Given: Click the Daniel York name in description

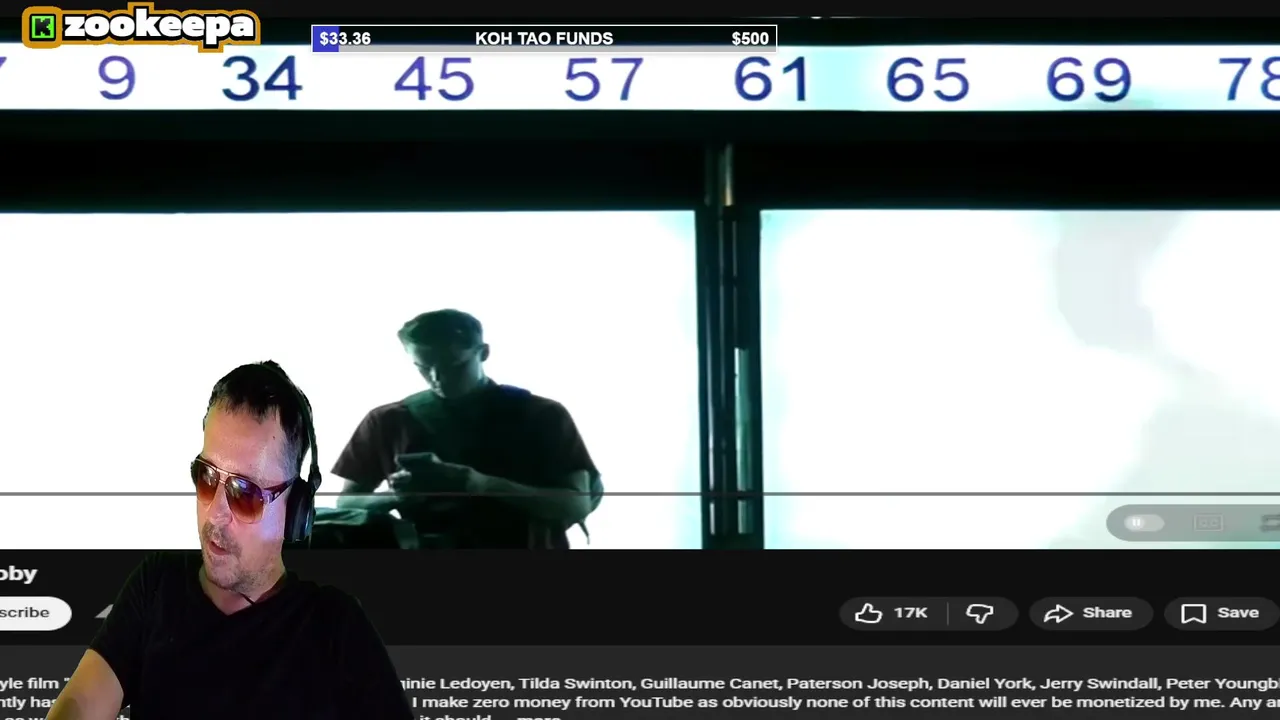Looking at the screenshot, I should [985, 684].
